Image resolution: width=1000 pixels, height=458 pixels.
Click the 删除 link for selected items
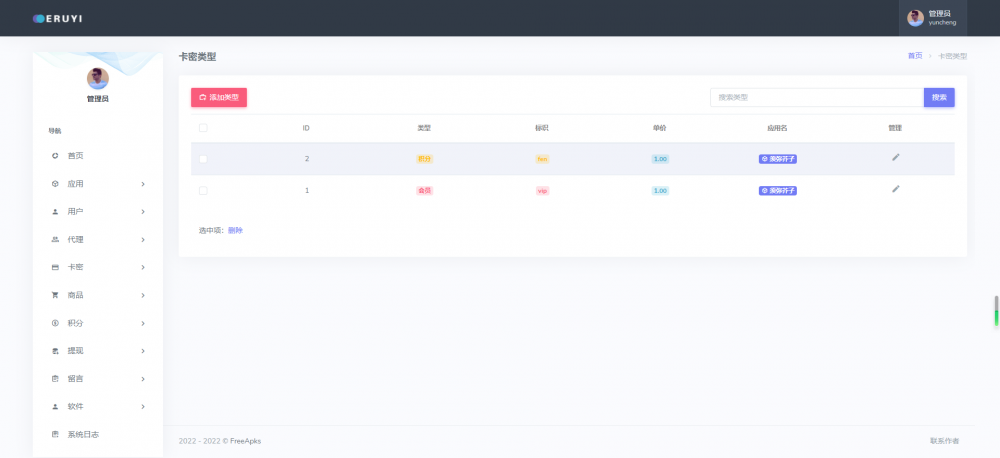coord(235,230)
